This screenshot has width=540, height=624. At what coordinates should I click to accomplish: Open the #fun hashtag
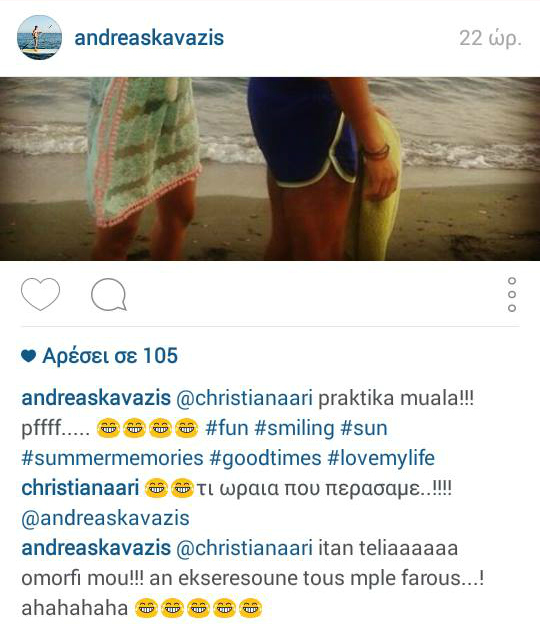(x=227, y=428)
